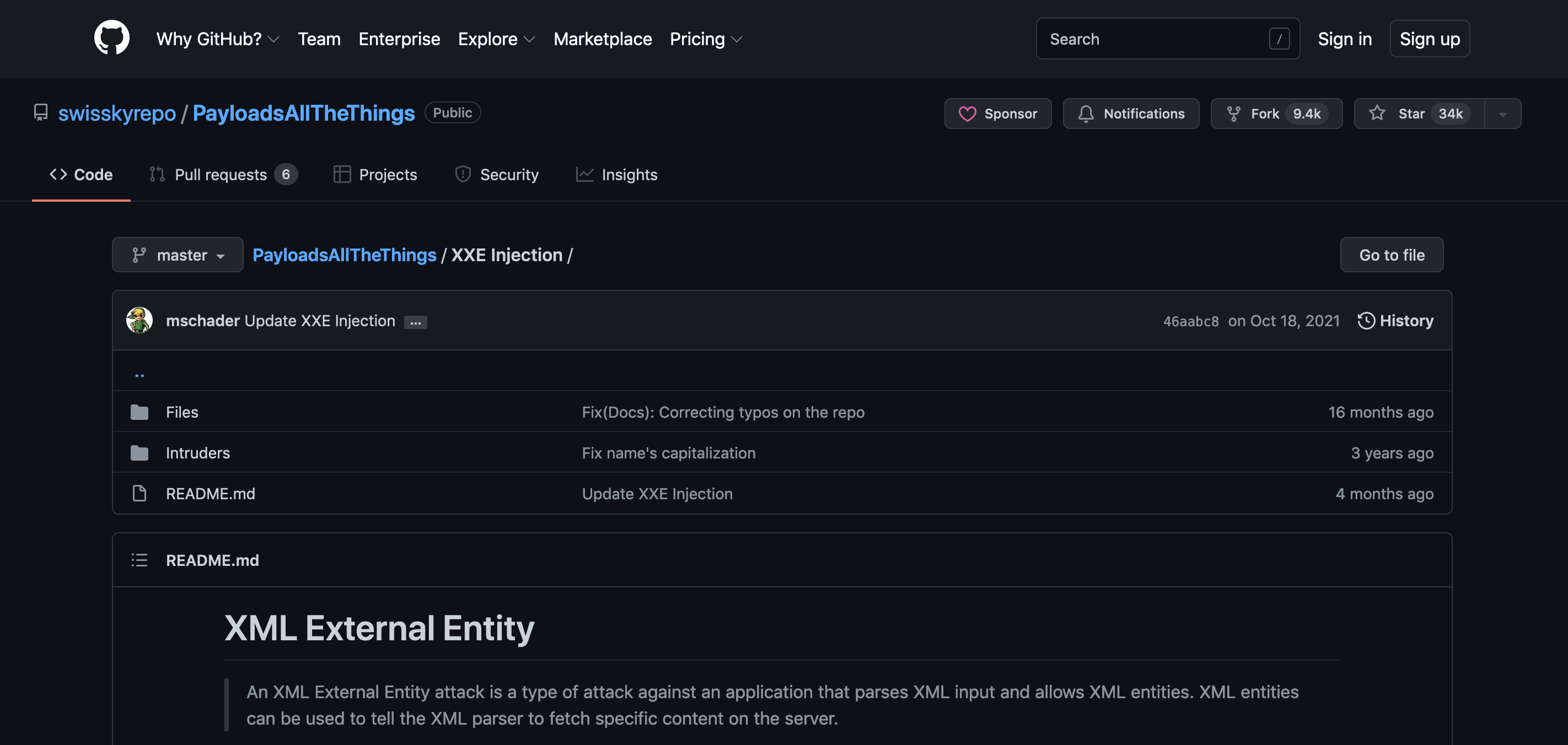View the commit History
This screenshot has height=745, width=1568.
(1396, 321)
